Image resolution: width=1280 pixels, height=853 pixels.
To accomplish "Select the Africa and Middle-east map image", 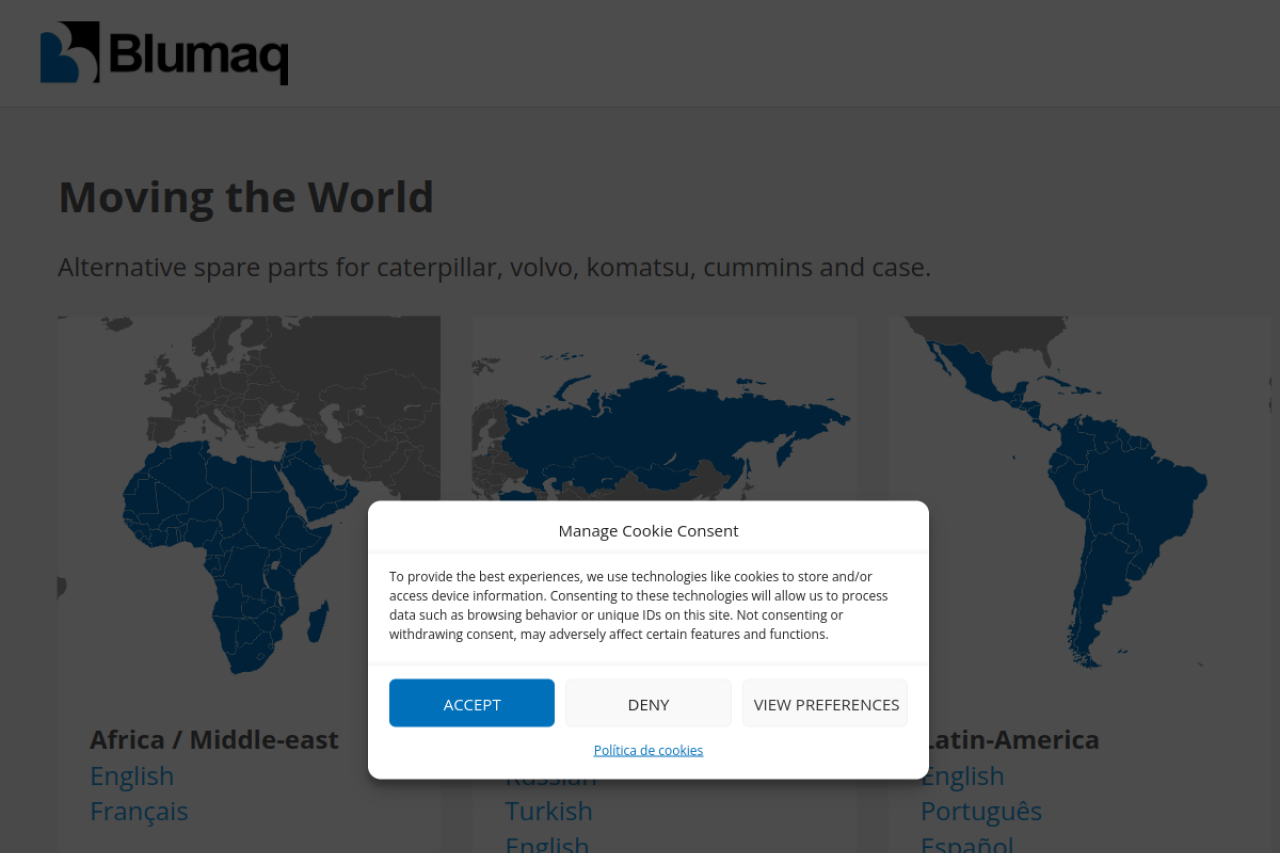I will coord(248,450).
